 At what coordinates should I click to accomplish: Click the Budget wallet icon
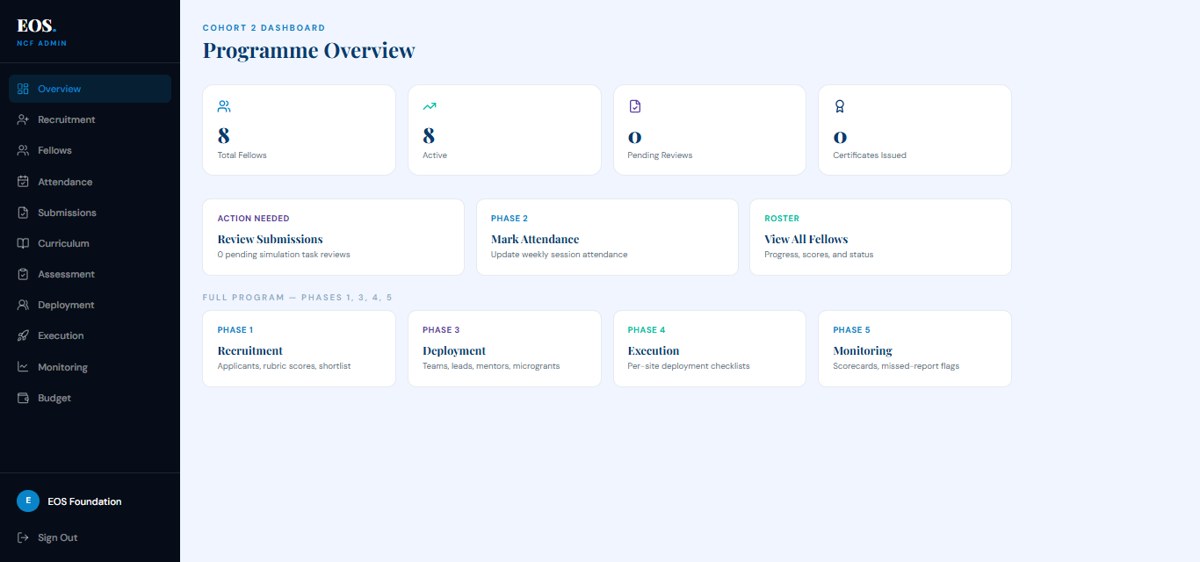(23, 398)
